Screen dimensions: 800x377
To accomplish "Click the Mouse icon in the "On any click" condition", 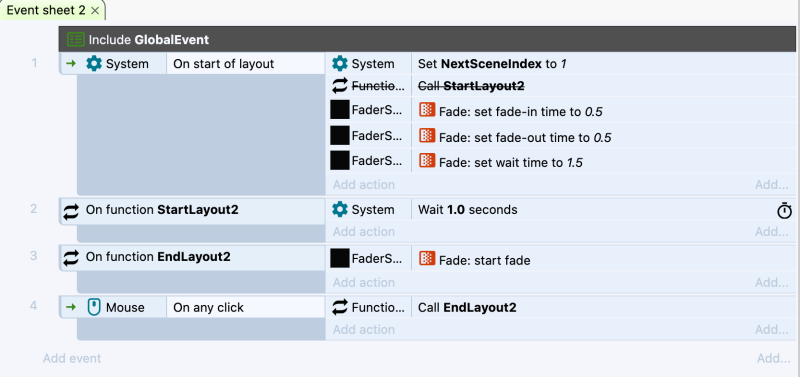I will 94,307.
